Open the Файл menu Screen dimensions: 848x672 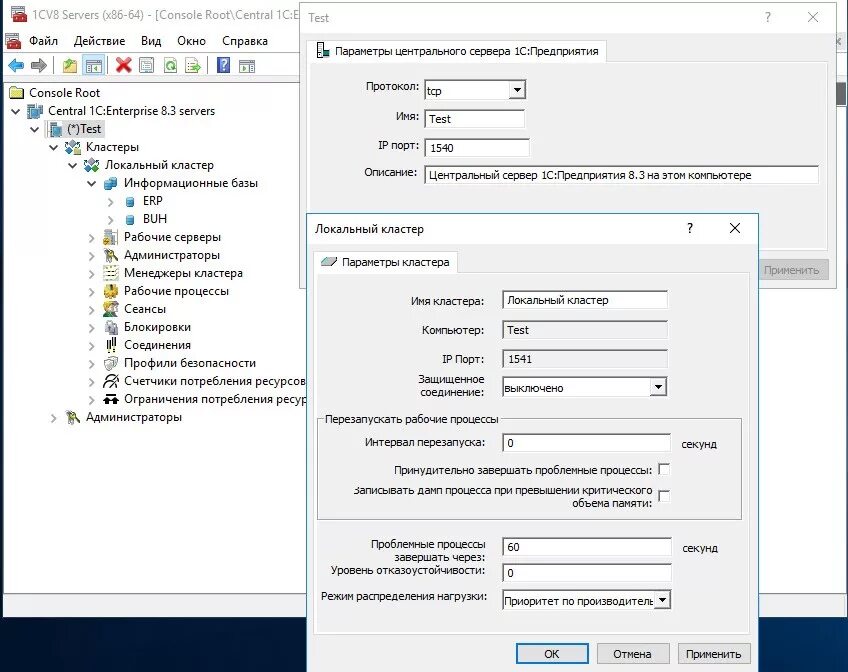[x=43, y=41]
